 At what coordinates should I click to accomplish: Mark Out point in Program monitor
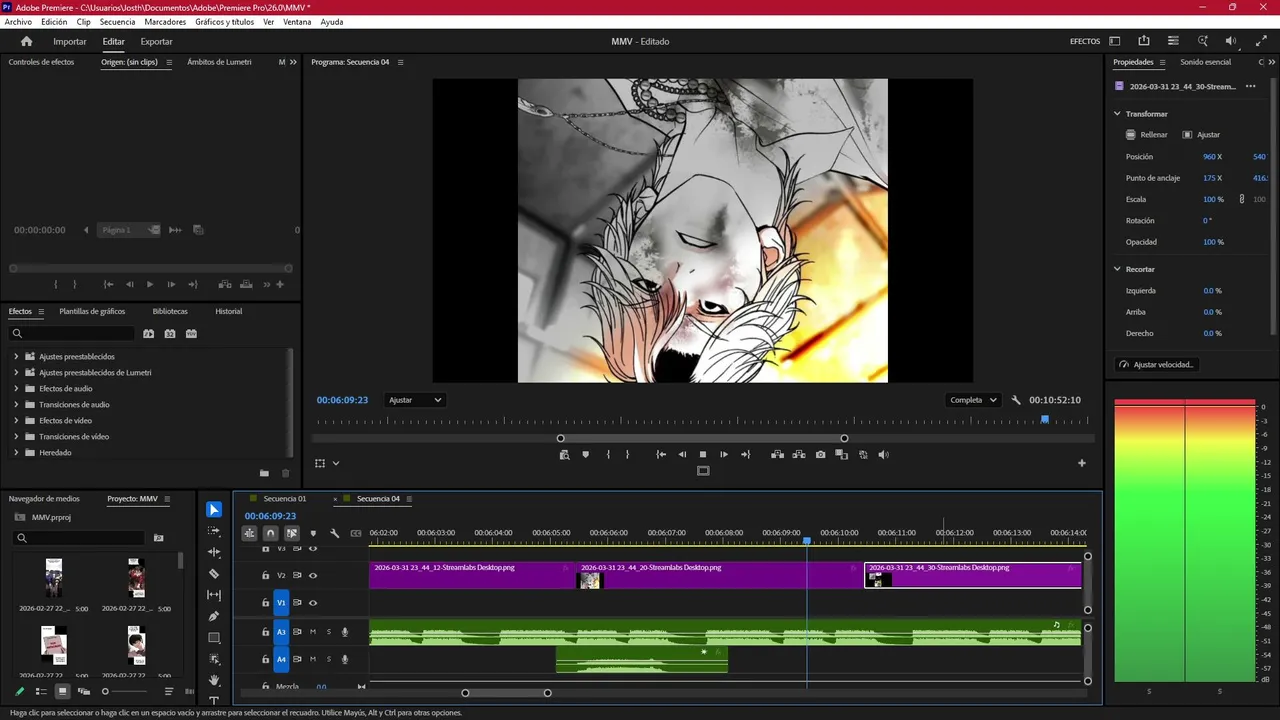tap(627, 455)
